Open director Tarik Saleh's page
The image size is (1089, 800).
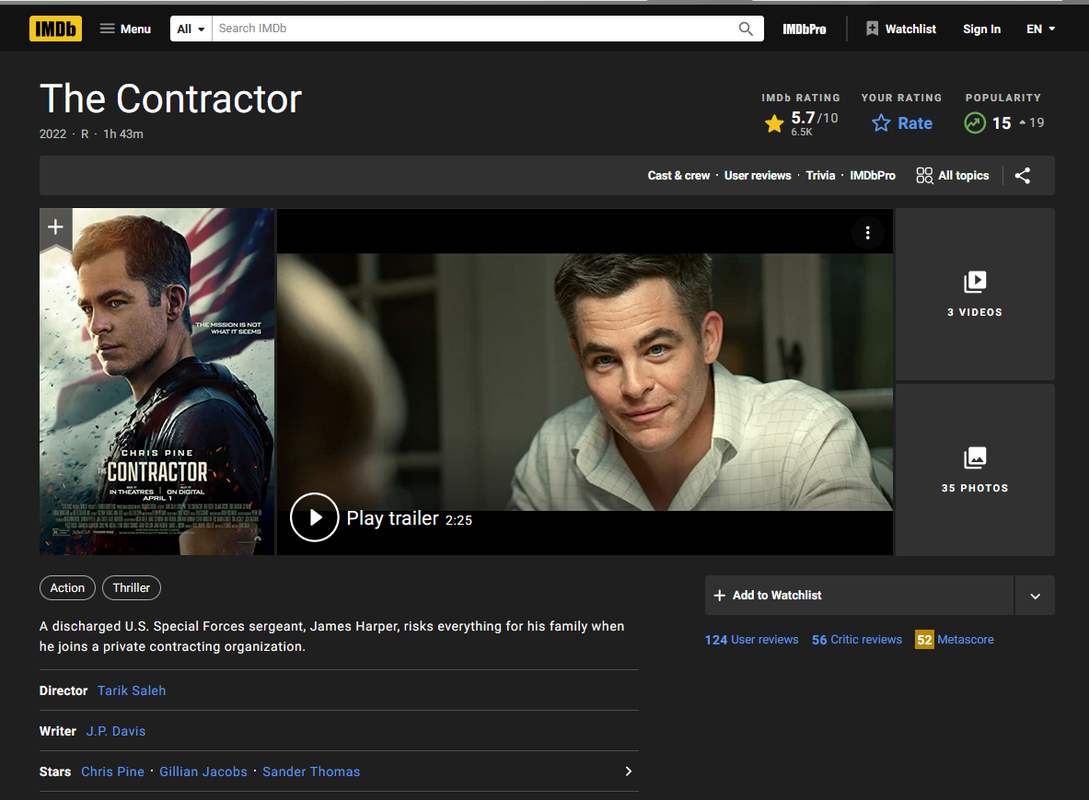tap(131, 691)
